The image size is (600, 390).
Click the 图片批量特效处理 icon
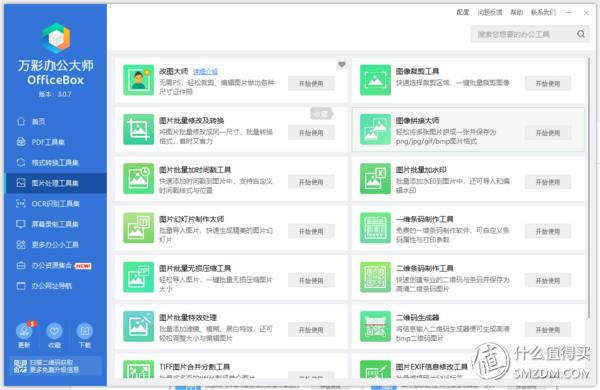[x=139, y=326]
